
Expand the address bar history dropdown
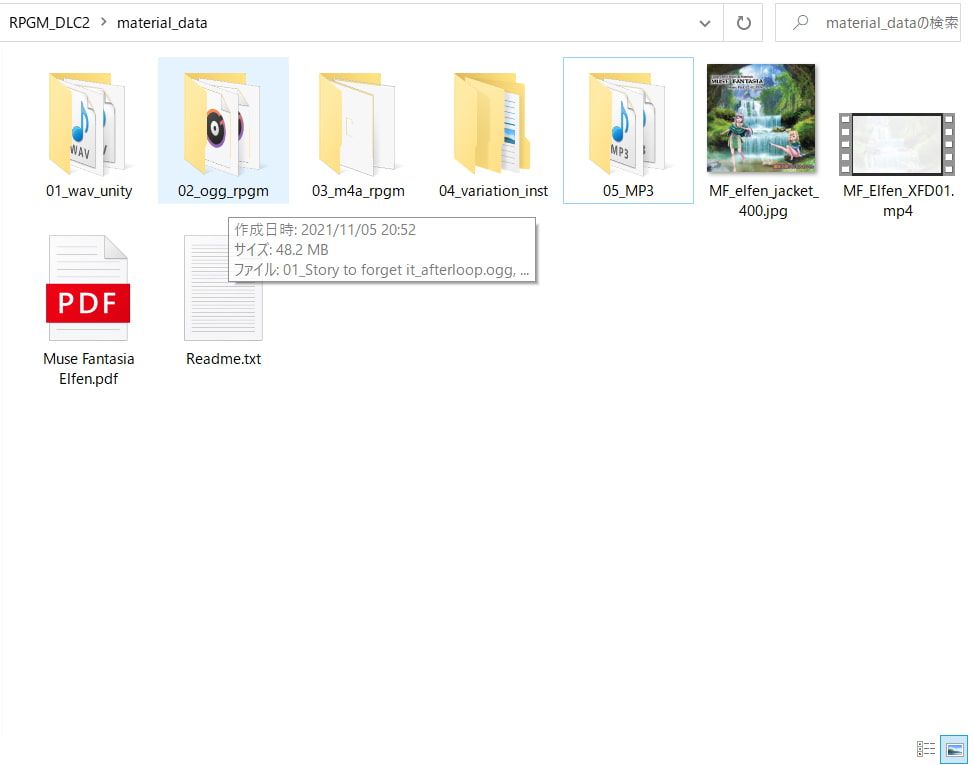tap(705, 23)
